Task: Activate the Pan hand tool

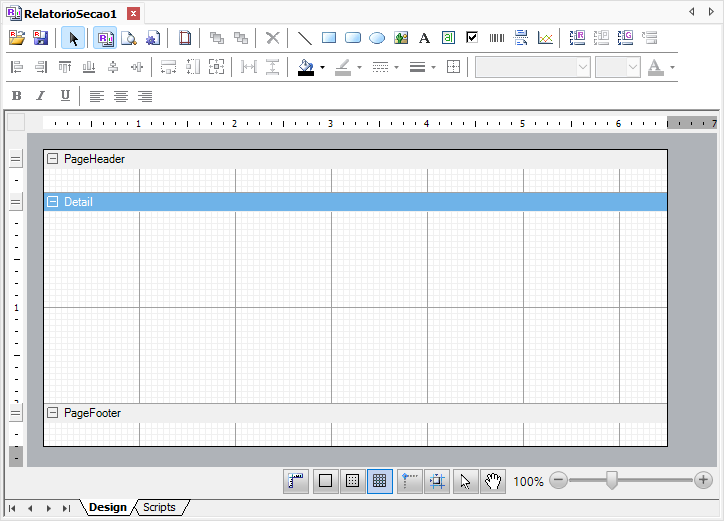Action: tap(493, 481)
